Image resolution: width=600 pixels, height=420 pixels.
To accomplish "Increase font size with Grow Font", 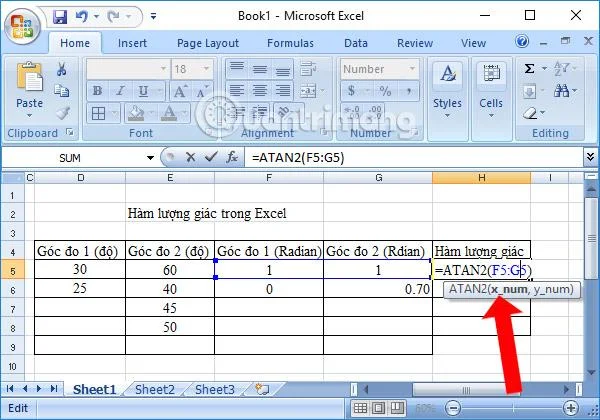I will [180, 91].
